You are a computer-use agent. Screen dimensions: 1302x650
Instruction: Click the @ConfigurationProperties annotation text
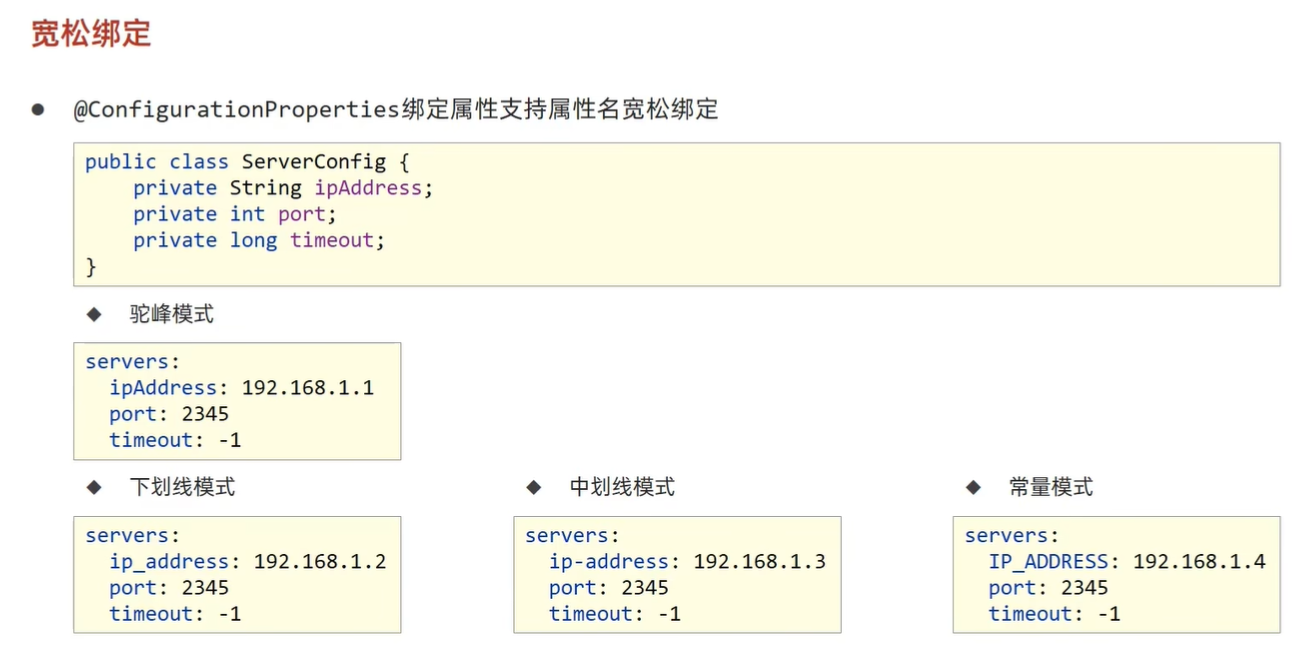pyautogui.click(x=237, y=110)
